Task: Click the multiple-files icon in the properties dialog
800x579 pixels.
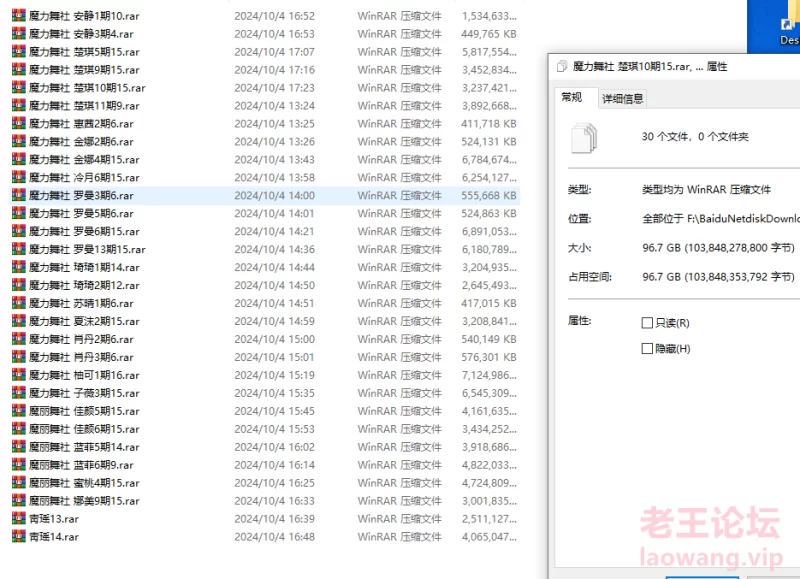Action: click(x=584, y=138)
